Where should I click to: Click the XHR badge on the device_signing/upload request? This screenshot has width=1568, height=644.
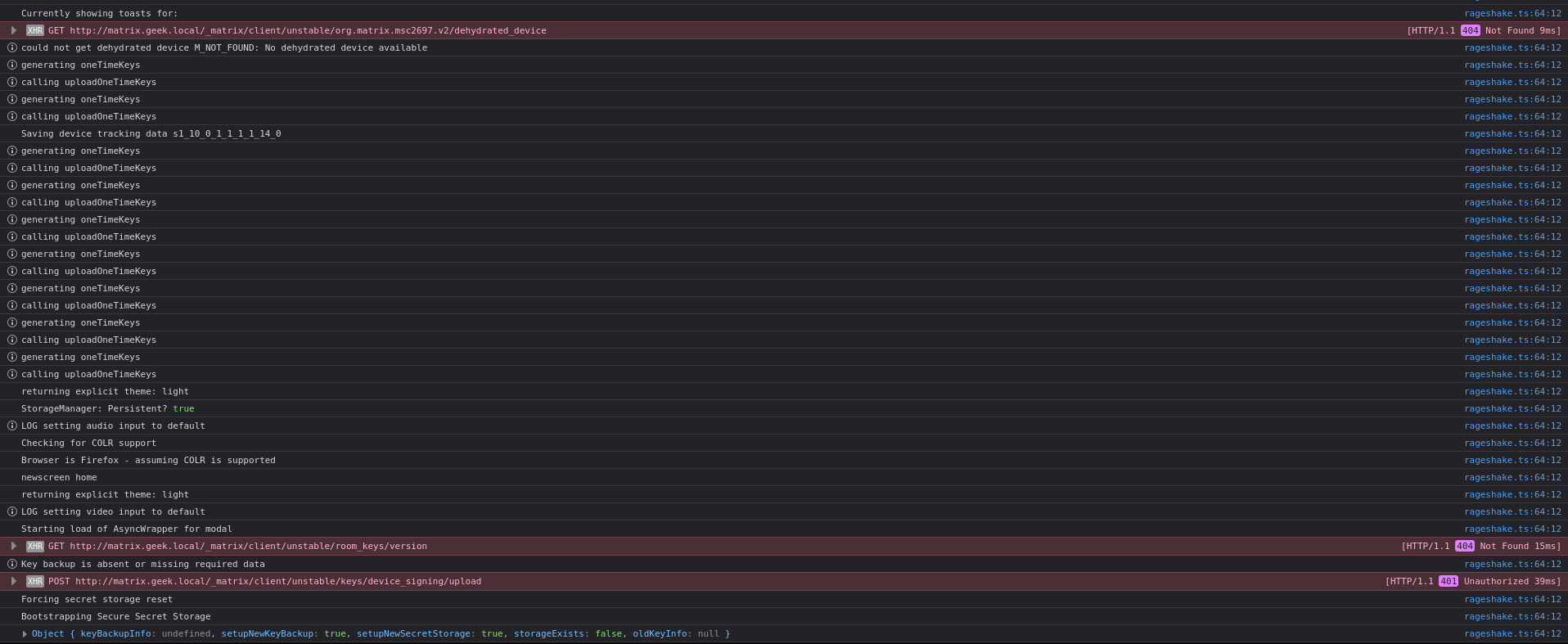tap(34, 581)
